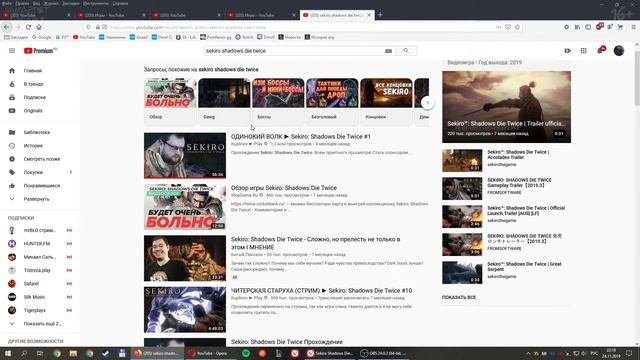Screen dimensions: 640x360
Task: Open the account avatar menu
Action: [619, 51]
